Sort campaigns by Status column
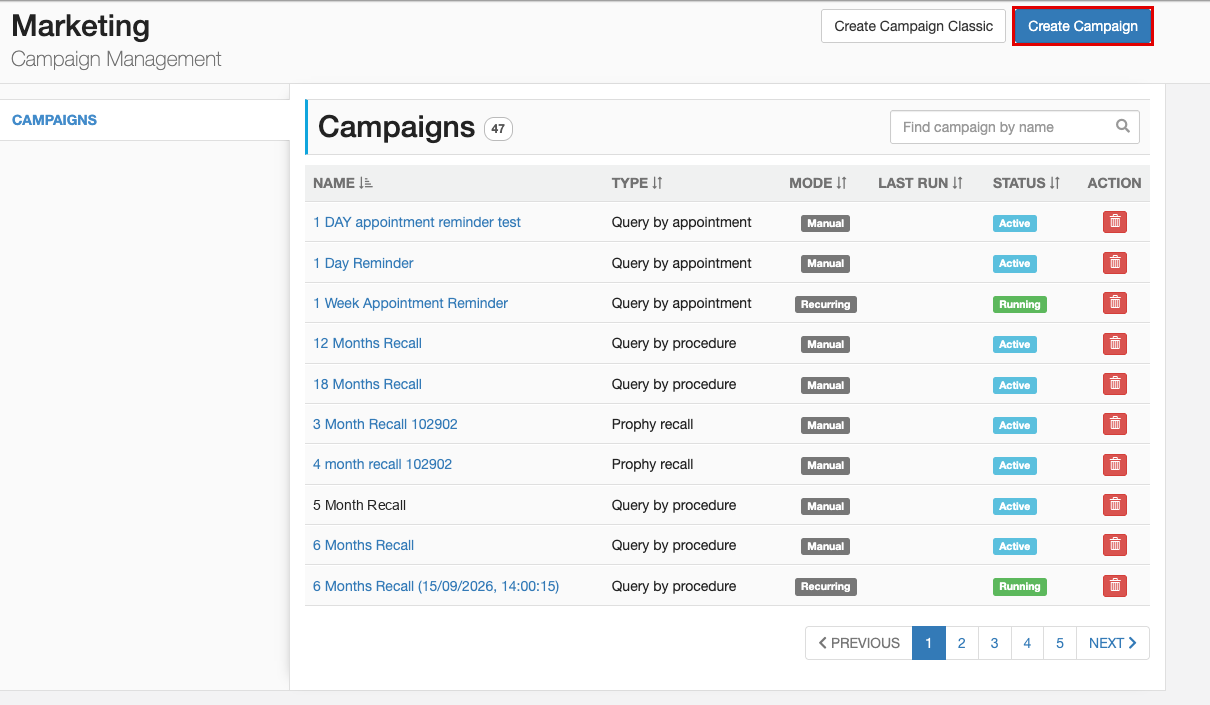The image size is (1210, 705). click(x=1026, y=183)
